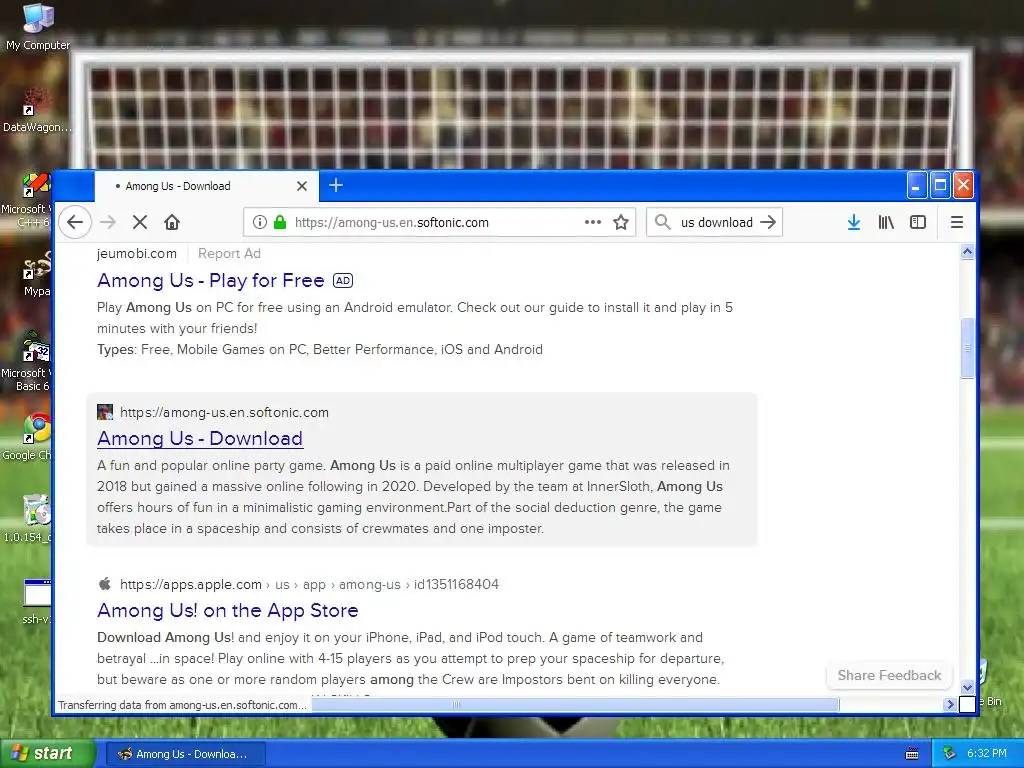Click vertical scrollbar up arrow
Image resolution: width=1024 pixels, height=768 pixels.
tap(967, 251)
